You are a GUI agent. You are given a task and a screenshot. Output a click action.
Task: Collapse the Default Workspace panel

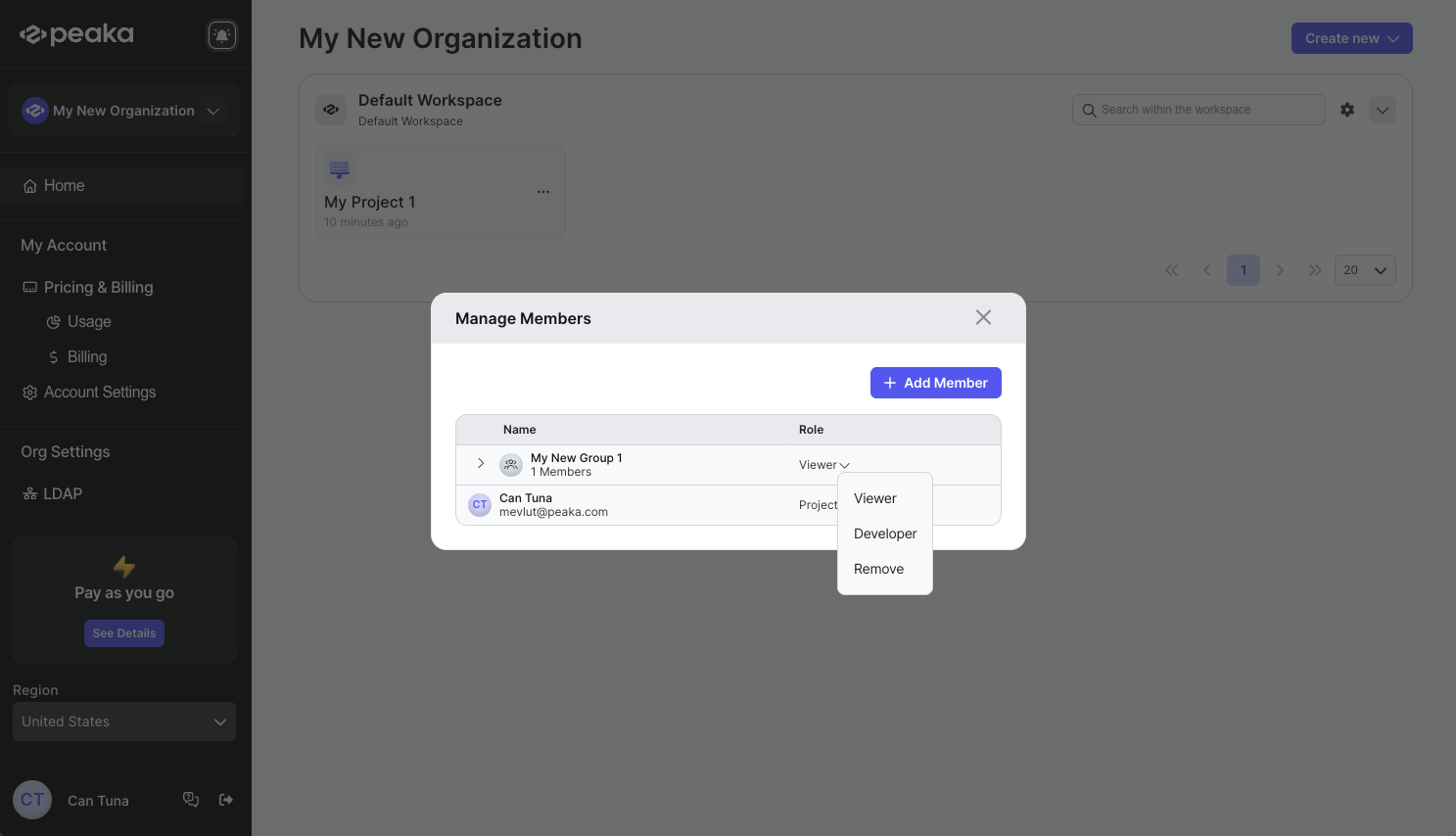[x=1383, y=110]
